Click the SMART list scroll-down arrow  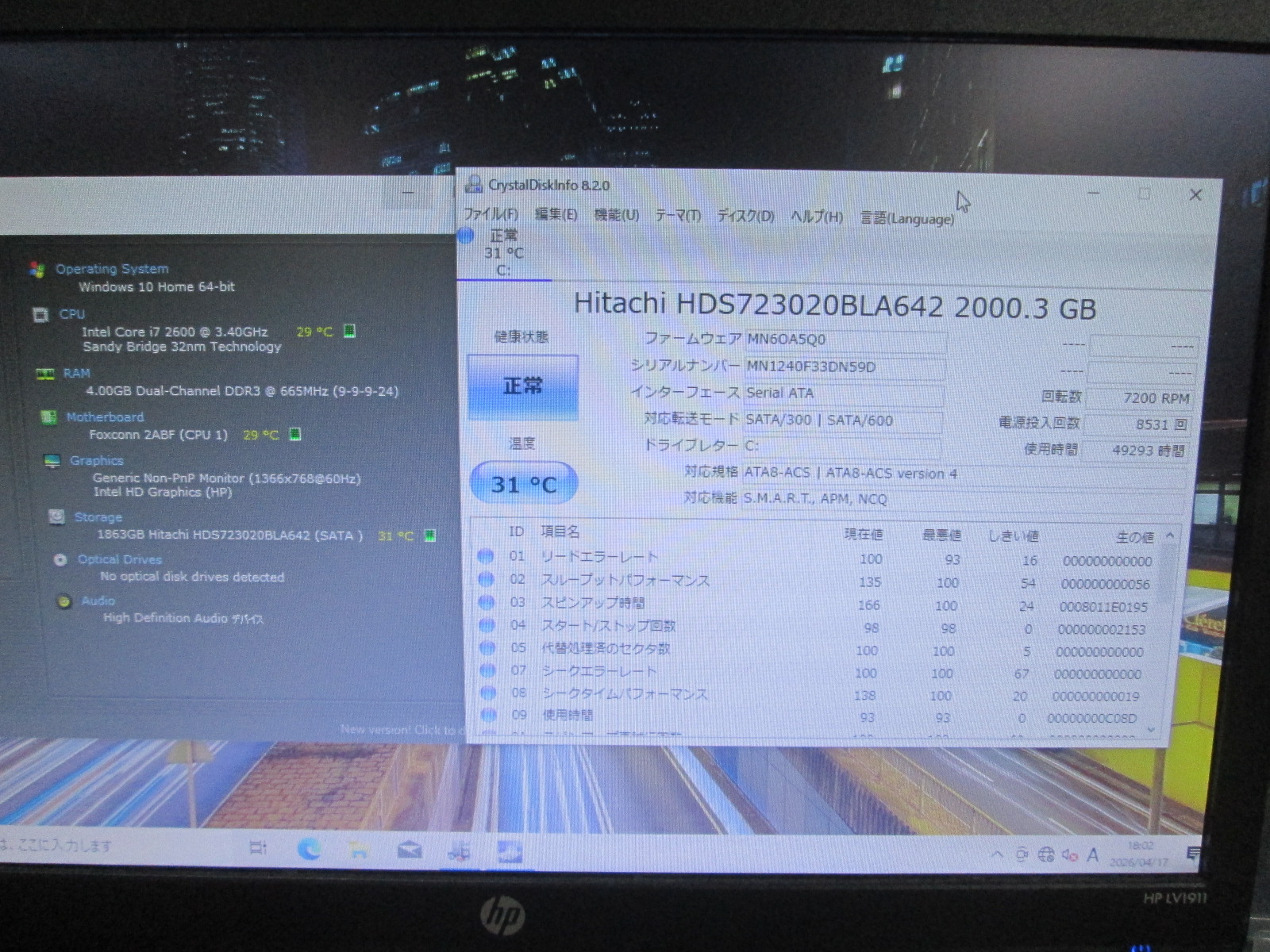1151,729
